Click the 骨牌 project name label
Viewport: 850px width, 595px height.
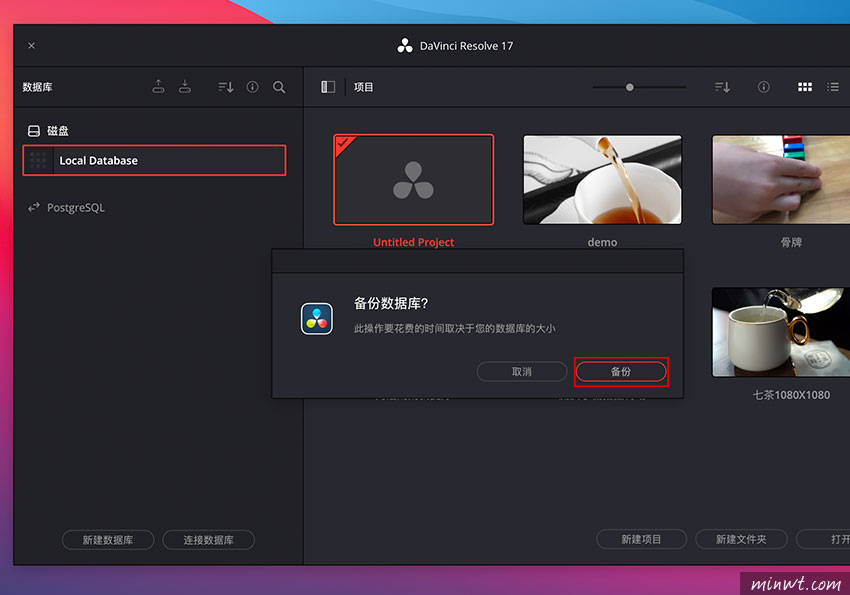tap(791, 242)
